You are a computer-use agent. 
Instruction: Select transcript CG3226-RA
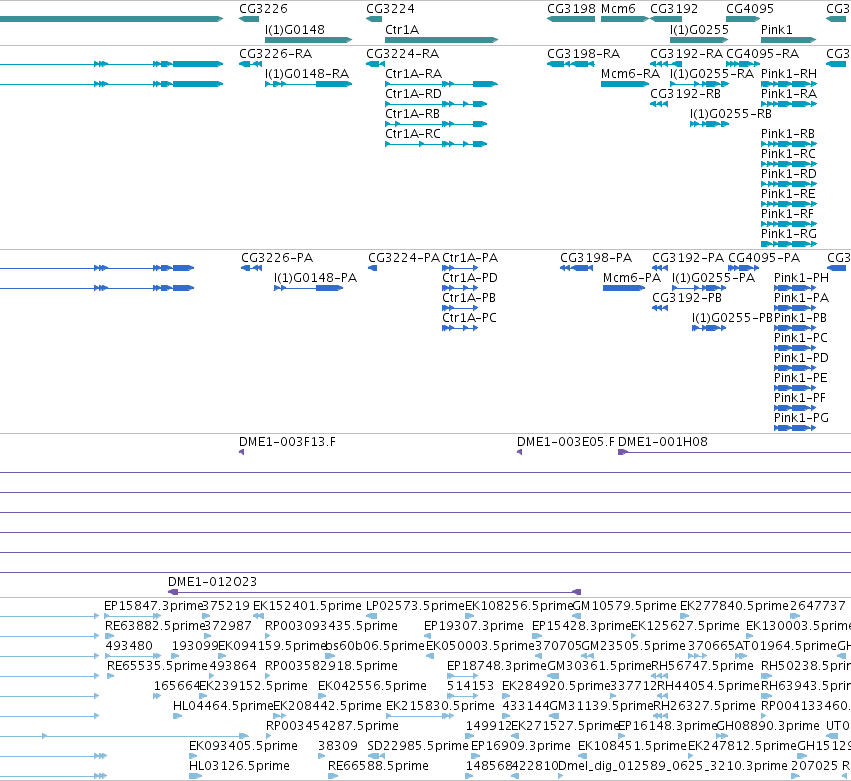pos(276,54)
